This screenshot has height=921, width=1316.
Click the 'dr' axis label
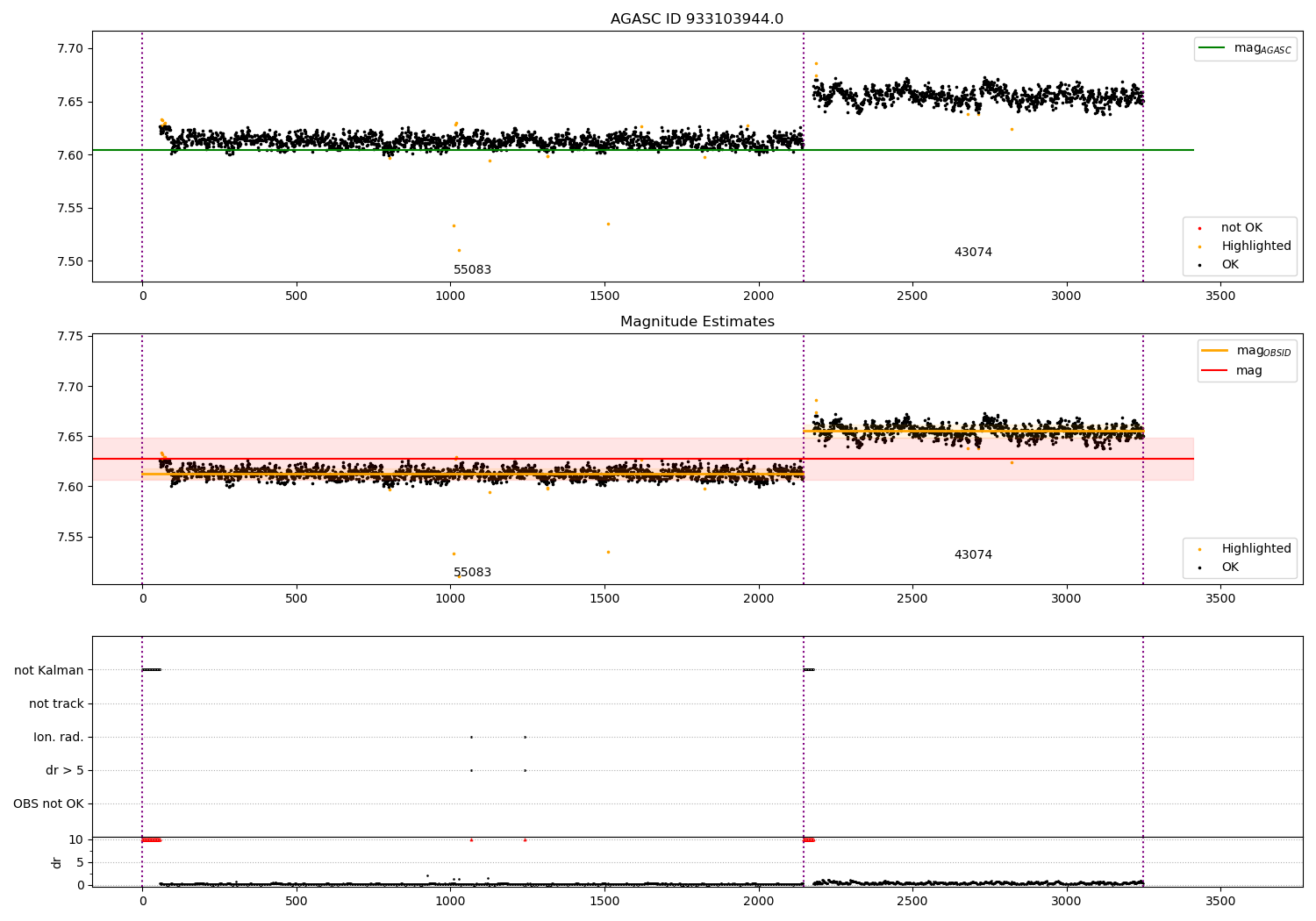pos(57,862)
